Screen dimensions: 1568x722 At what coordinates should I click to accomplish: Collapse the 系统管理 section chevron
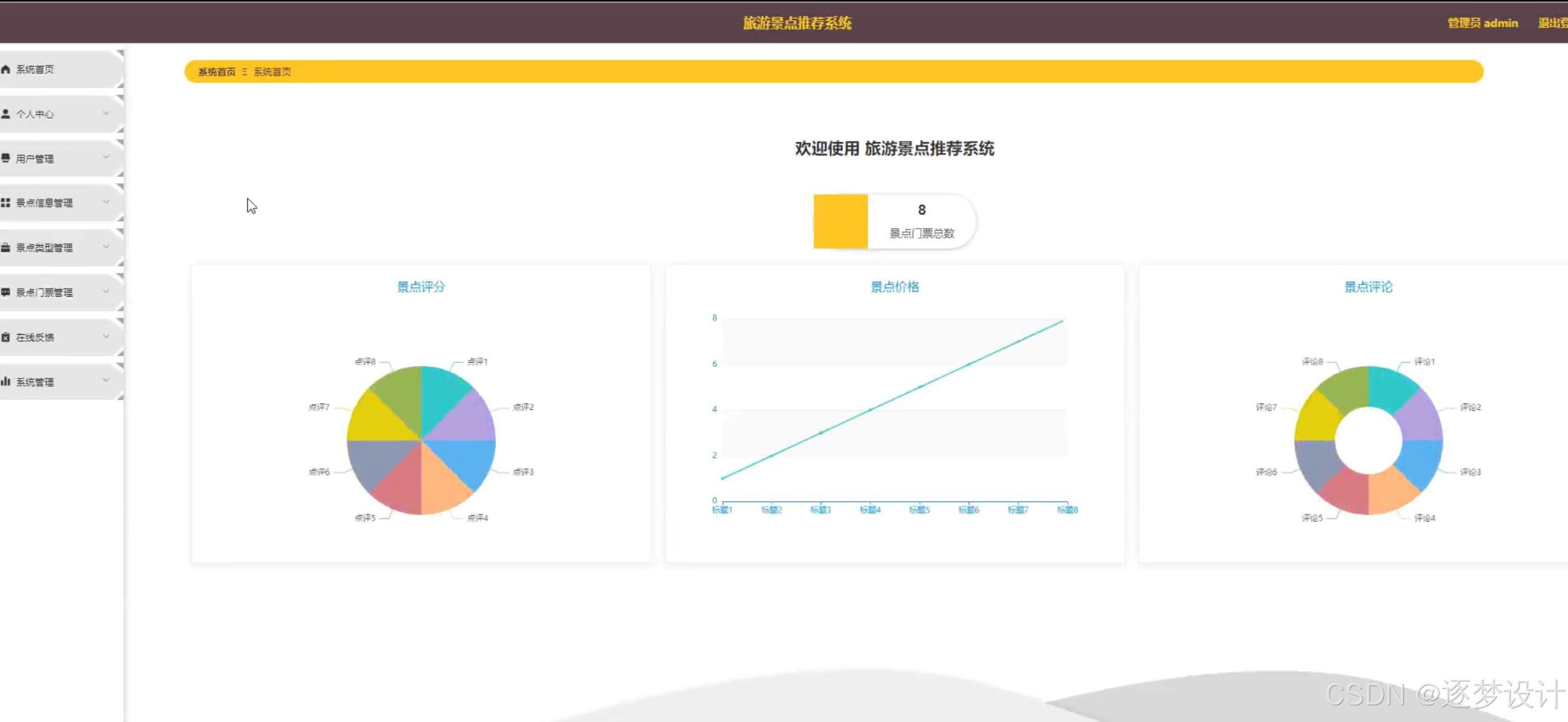106,381
